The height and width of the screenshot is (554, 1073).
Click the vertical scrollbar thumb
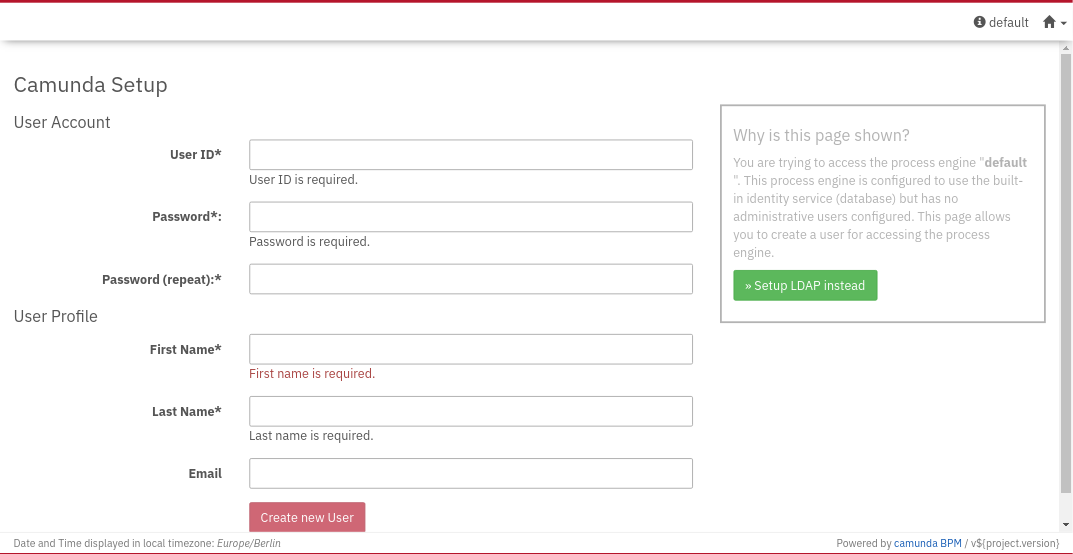[x=1065, y=270]
